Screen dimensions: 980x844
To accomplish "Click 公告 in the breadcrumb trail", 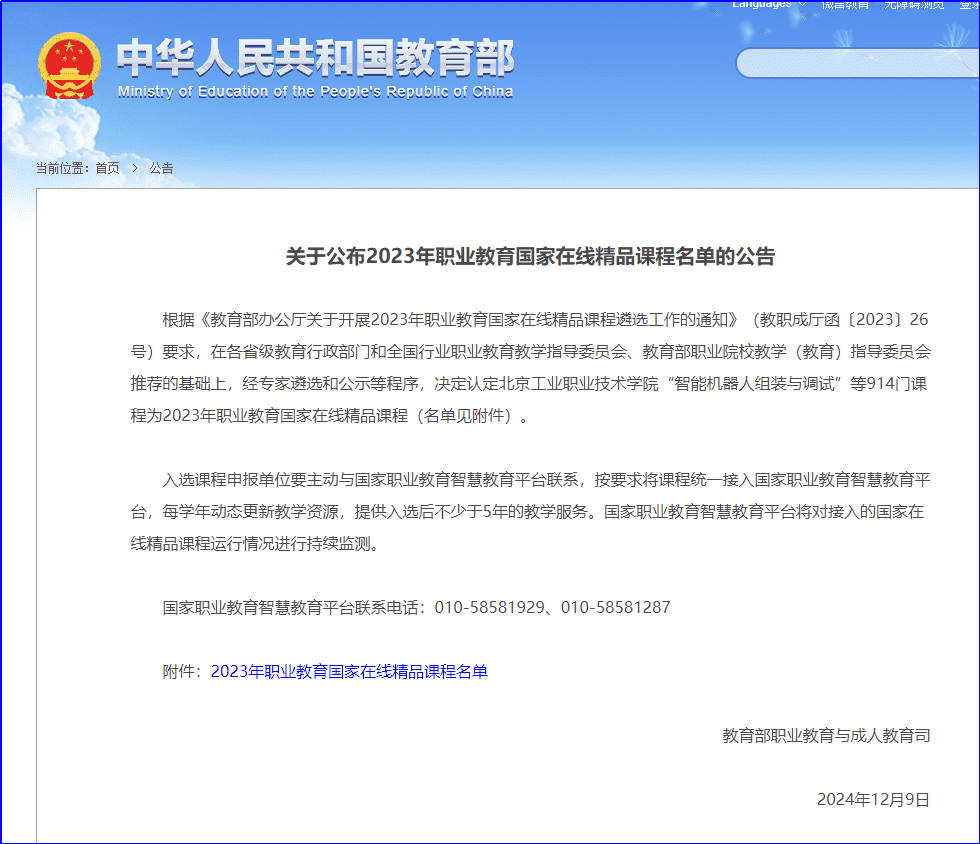I will 161,168.
